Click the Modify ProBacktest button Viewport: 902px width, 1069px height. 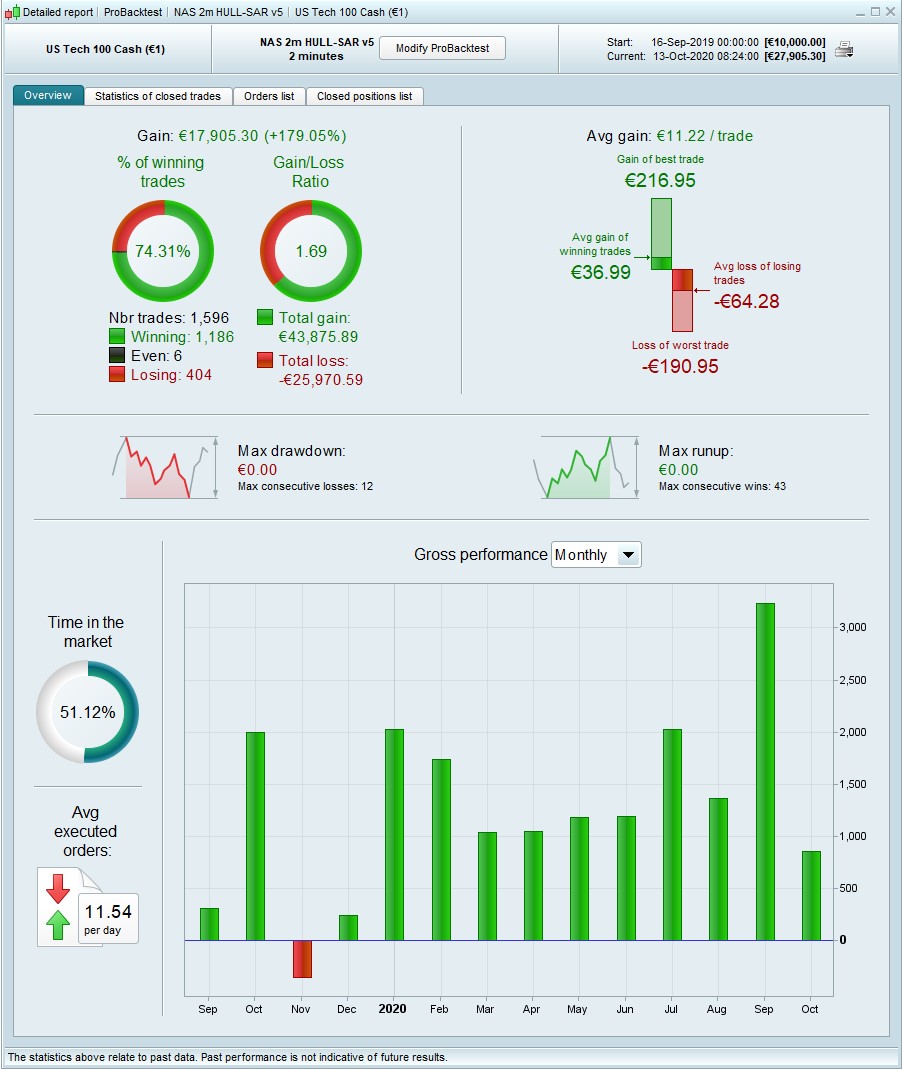point(442,48)
